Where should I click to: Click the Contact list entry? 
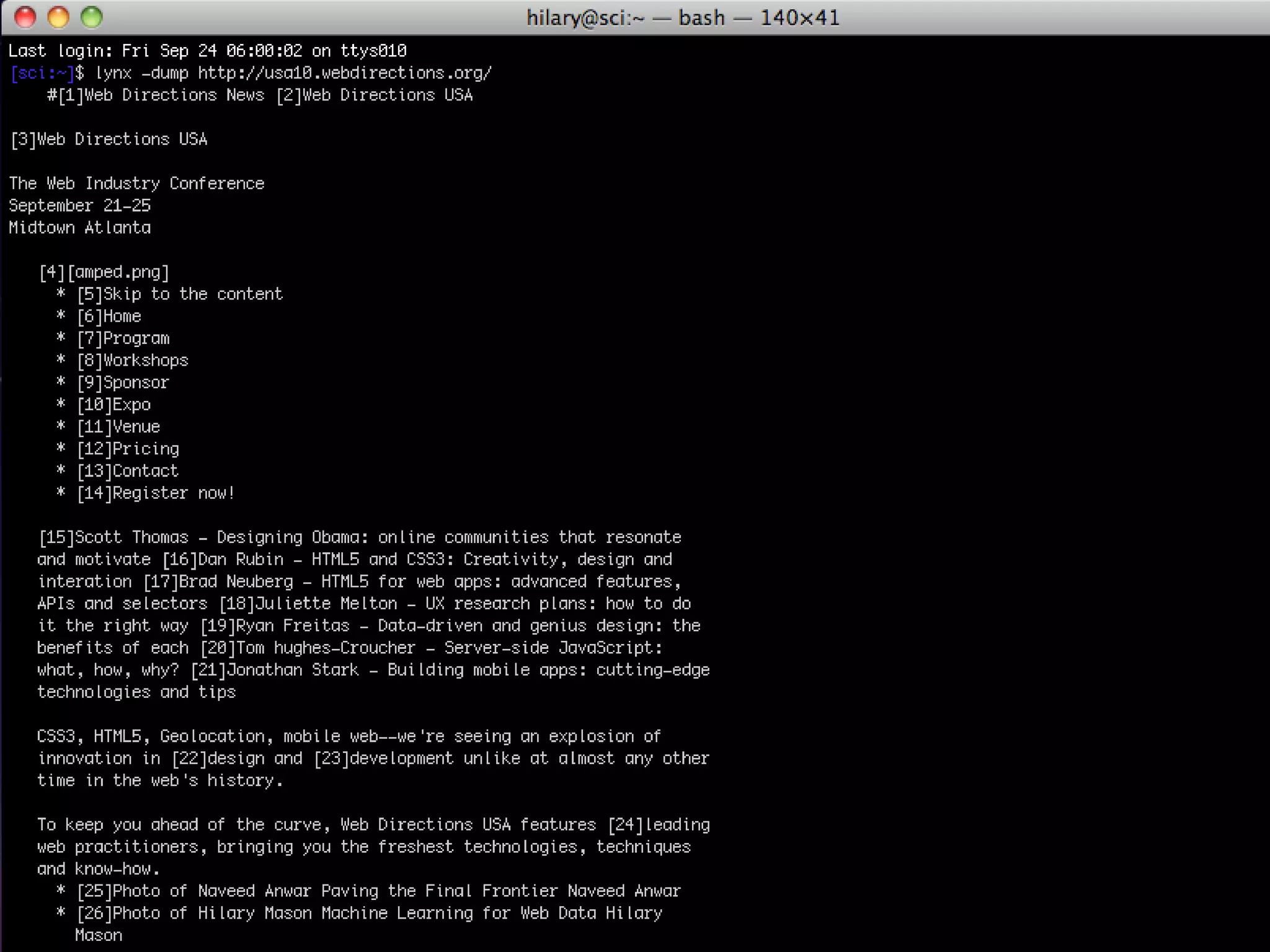tap(145, 471)
